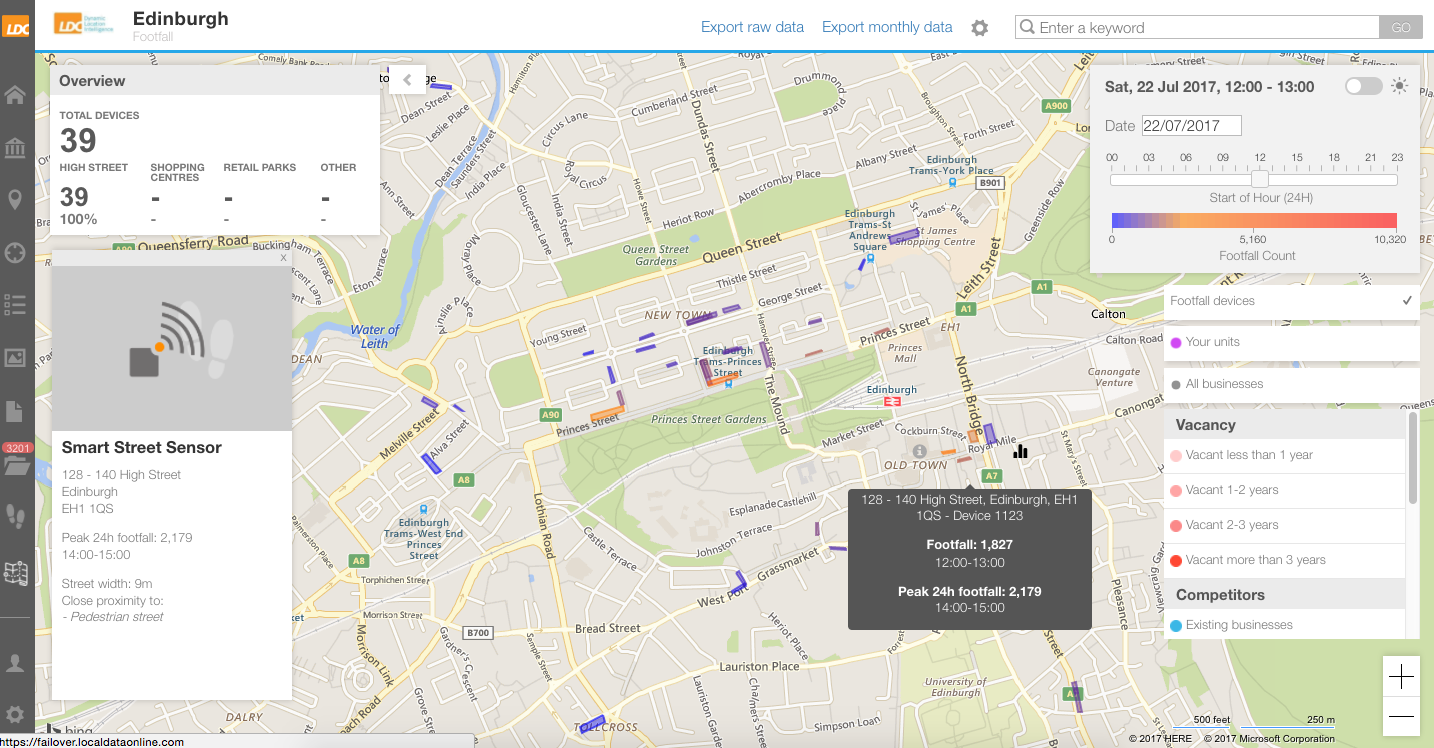Select the footprints footfall sidebar icon
The width and height of the screenshot is (1434, 748).
click(15, 516)
